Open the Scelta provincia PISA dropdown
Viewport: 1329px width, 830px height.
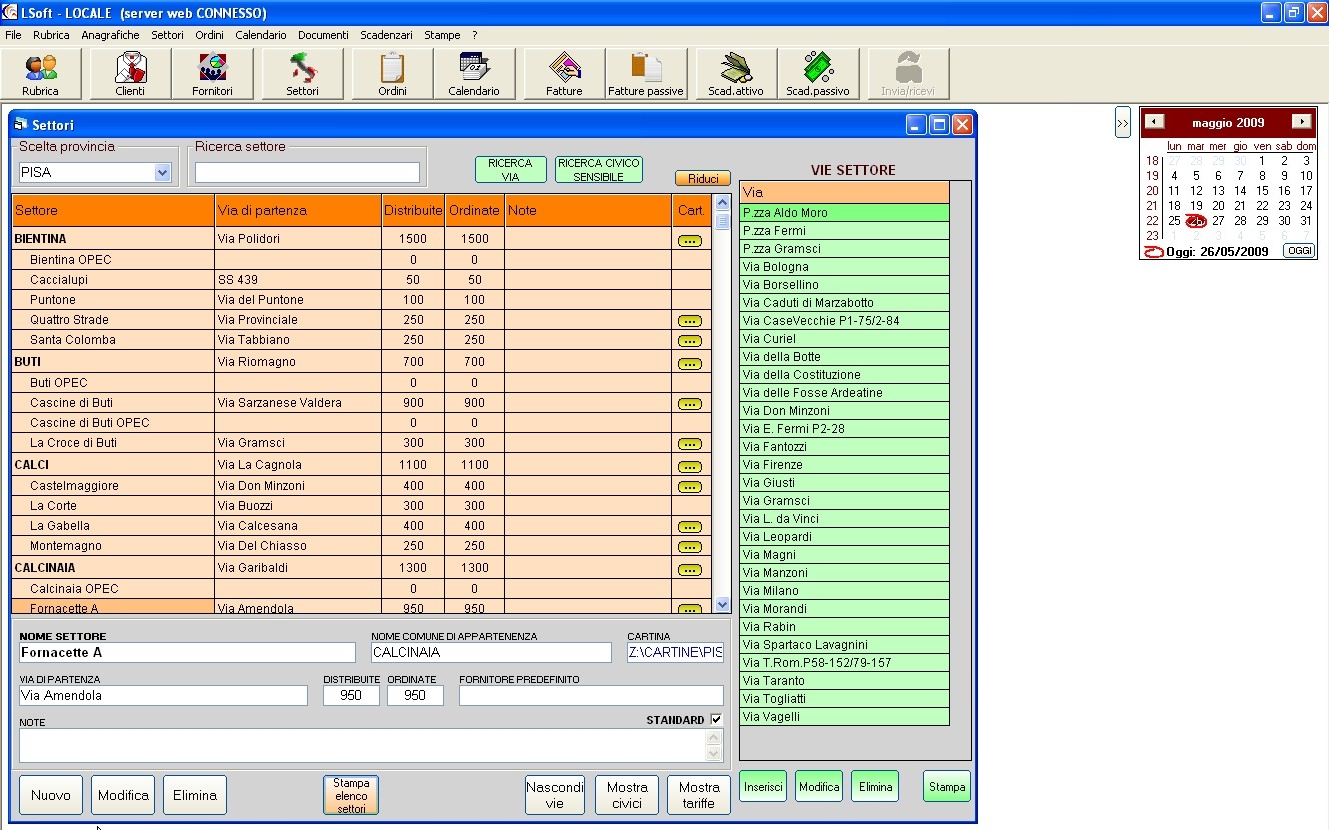pyautogui.click(x=163, y=173)
